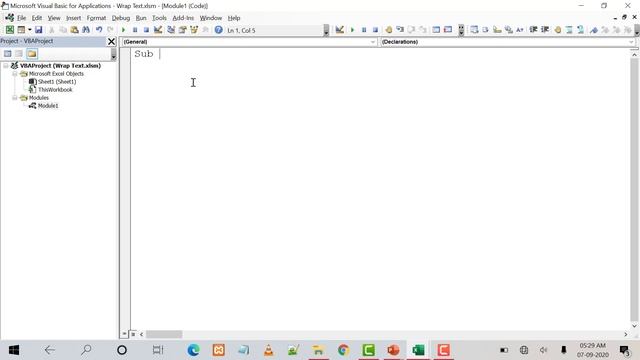Click List Properties/Methods icon
This screenshot has width=640, height=360.
click(474, 30)
